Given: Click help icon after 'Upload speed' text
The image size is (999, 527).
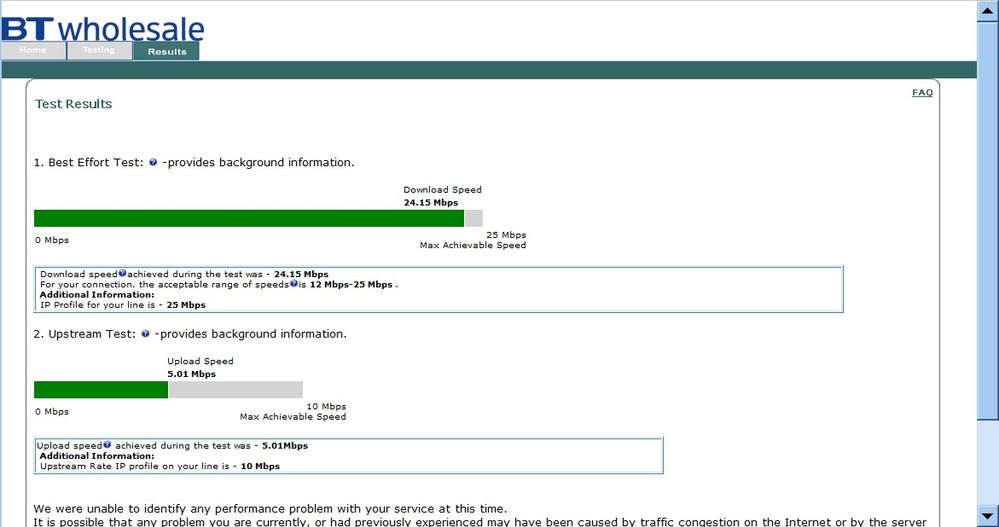Looking at the screenshot, I should (107, 445).
